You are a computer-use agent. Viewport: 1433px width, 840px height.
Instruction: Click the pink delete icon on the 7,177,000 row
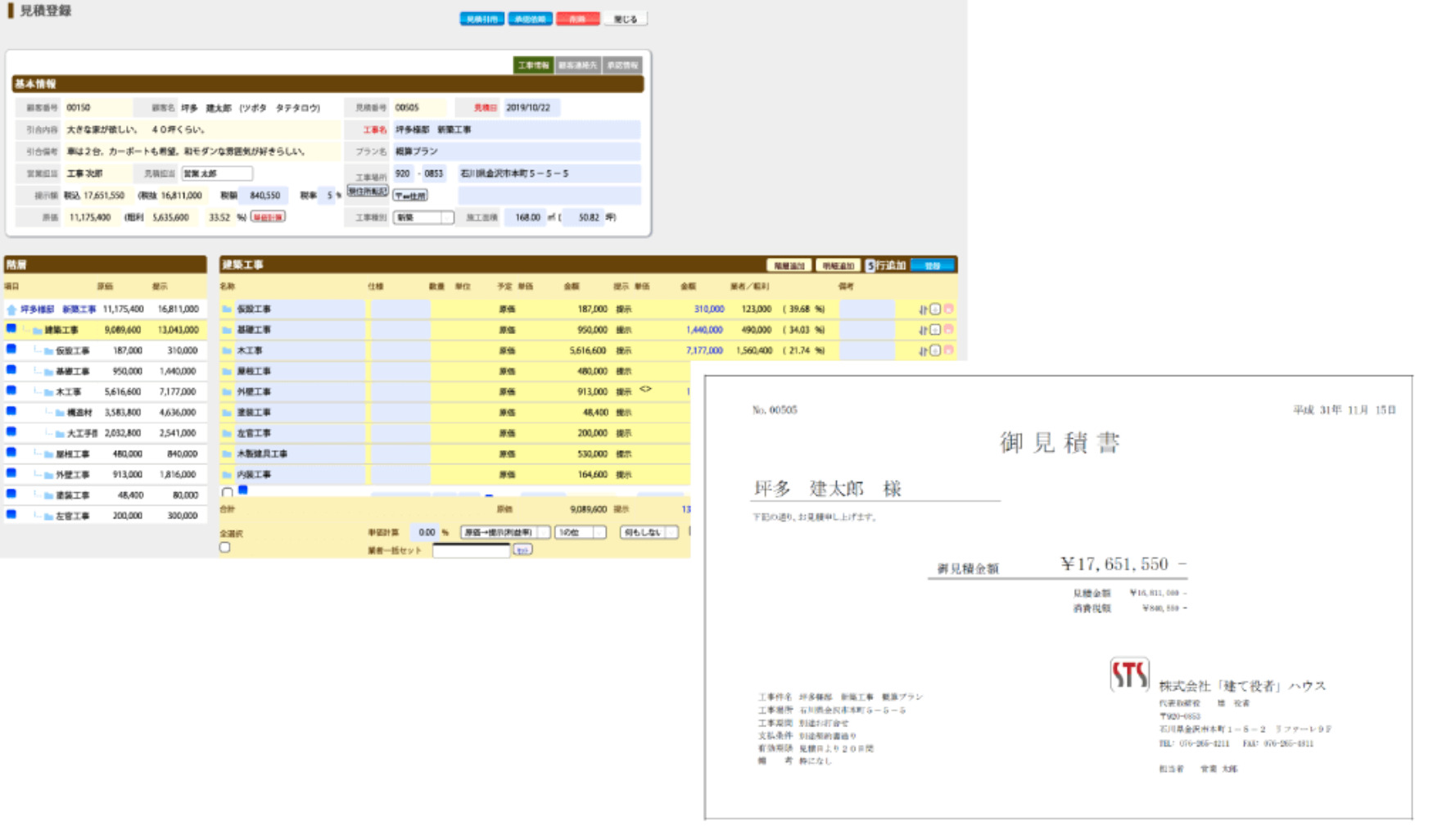[949, 350]
